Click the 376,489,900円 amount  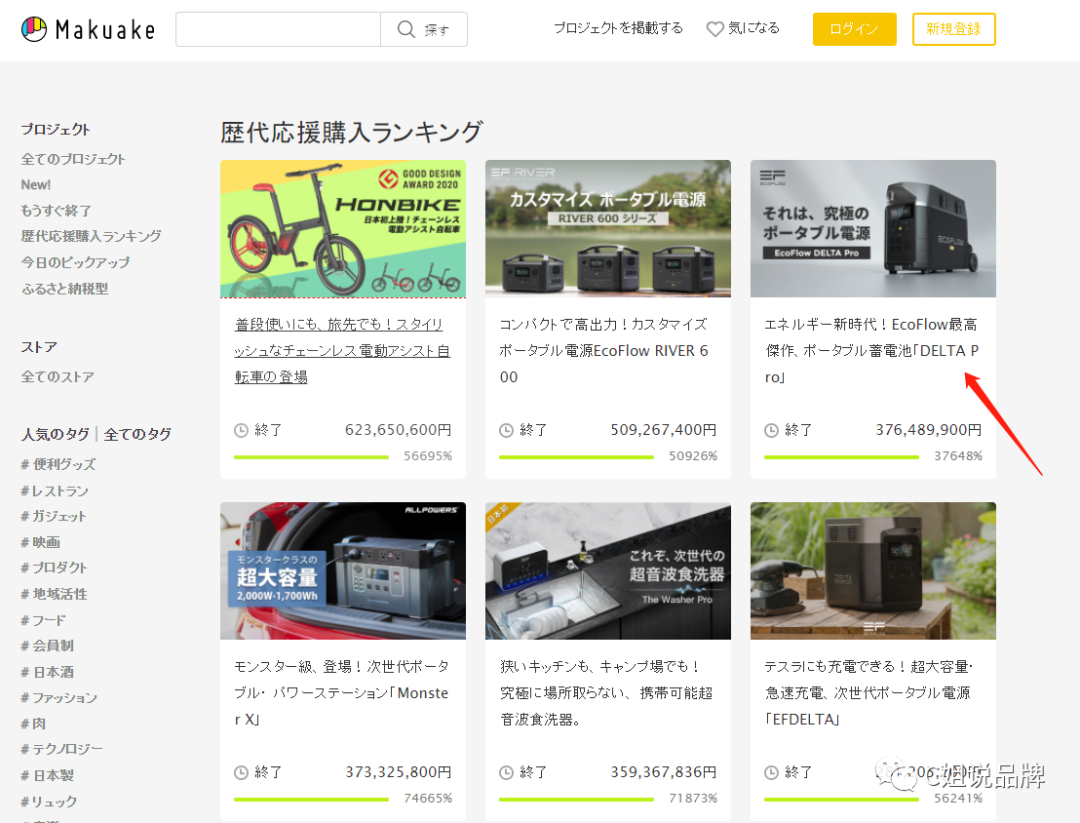[928, 430]
